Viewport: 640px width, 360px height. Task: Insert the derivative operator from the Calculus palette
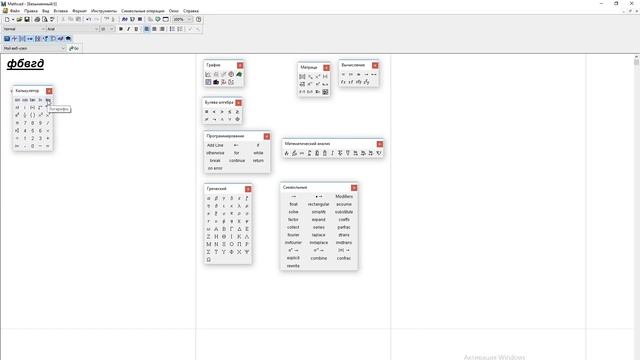tap(287, 153)
